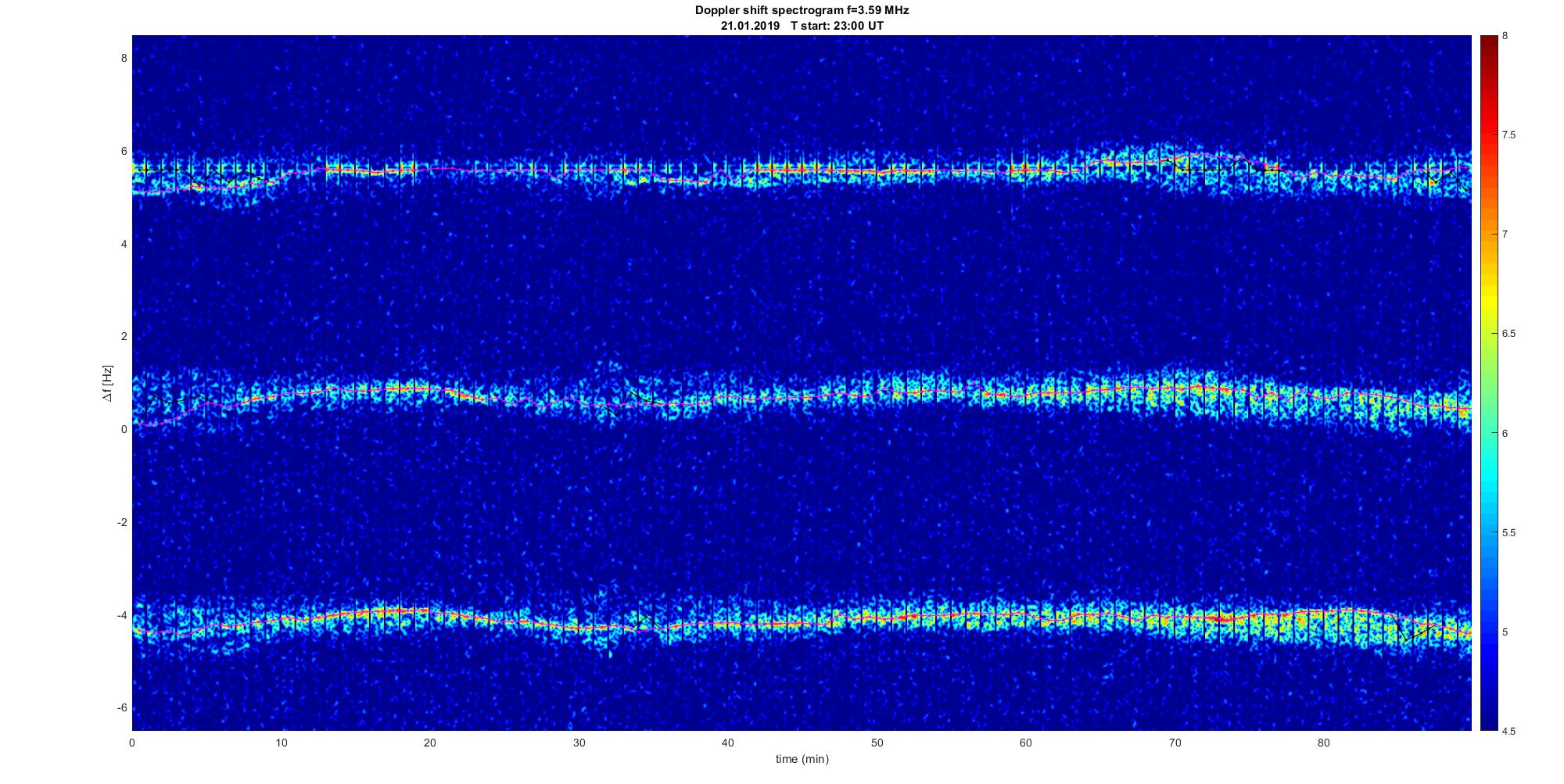The width and height of the screenshot is (1564, 784).
Task: Click the x-axis tick label 20
Action: 430,743
